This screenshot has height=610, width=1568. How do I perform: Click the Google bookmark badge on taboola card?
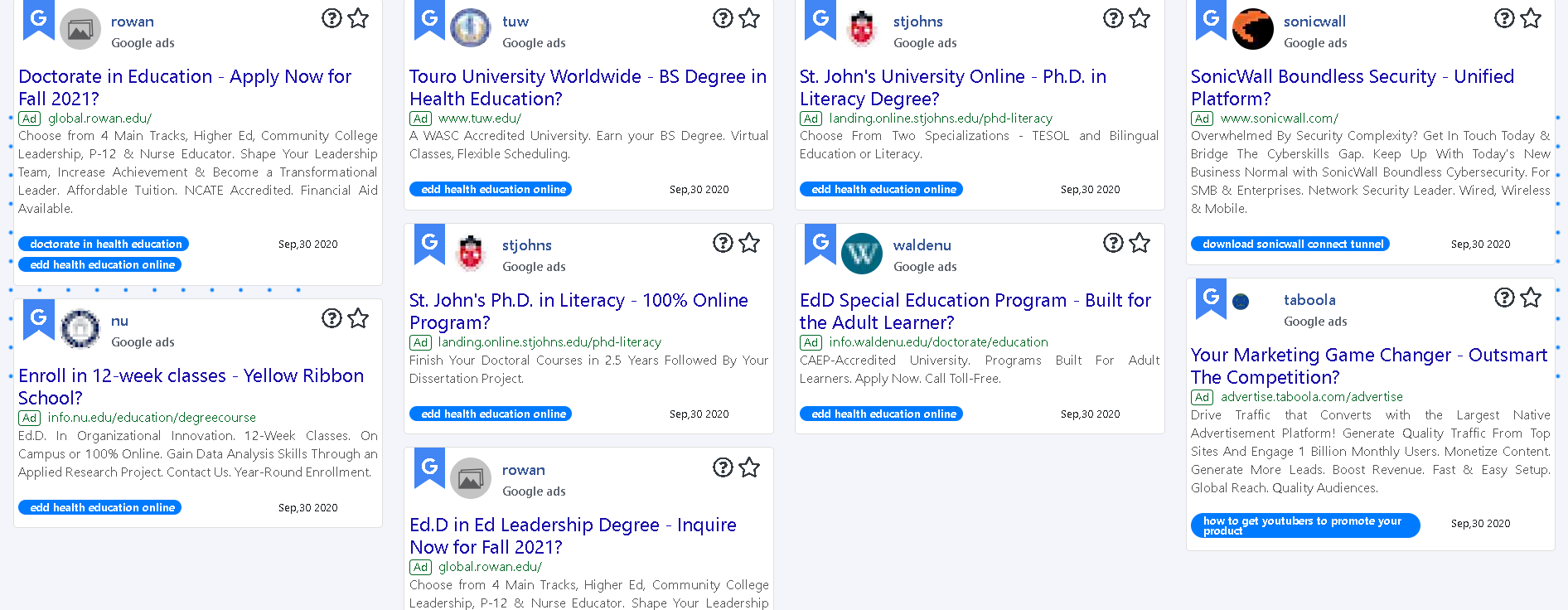click(x=1211, y=298)
